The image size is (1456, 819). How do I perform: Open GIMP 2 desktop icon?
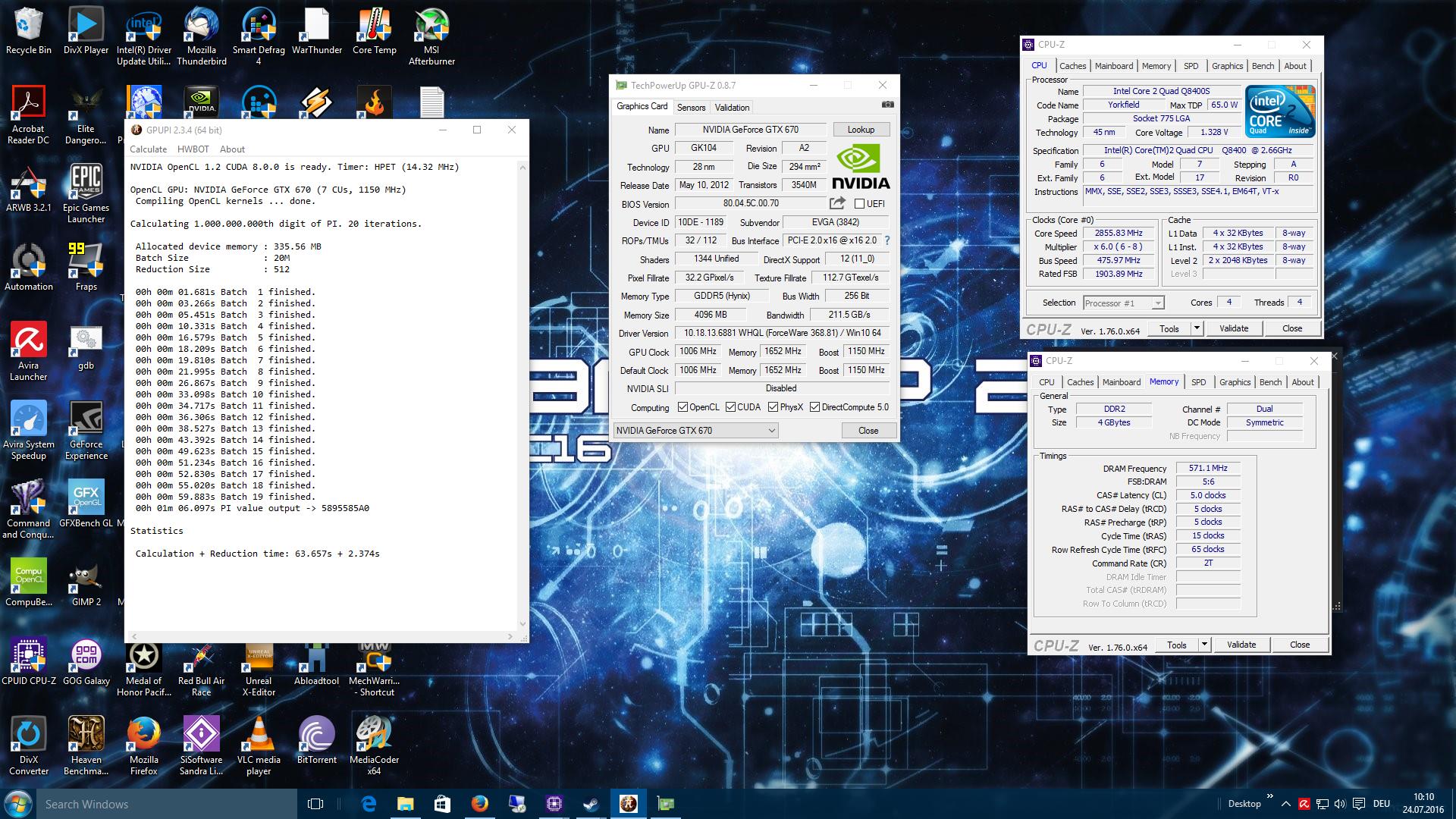pos(86,583)
